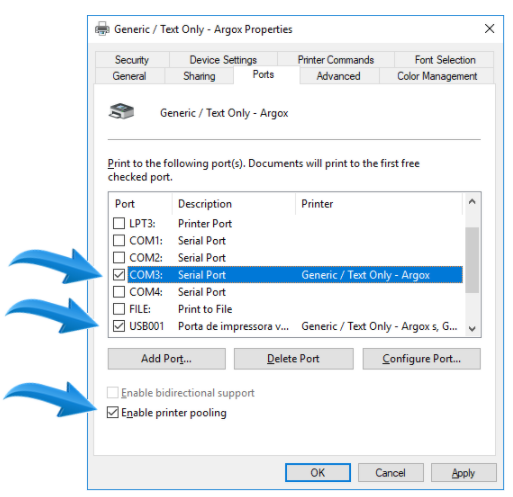The height and width of the screenshot is (497, 513).
Task: Click the Argox printer icon beside the name
Action: 121,111
